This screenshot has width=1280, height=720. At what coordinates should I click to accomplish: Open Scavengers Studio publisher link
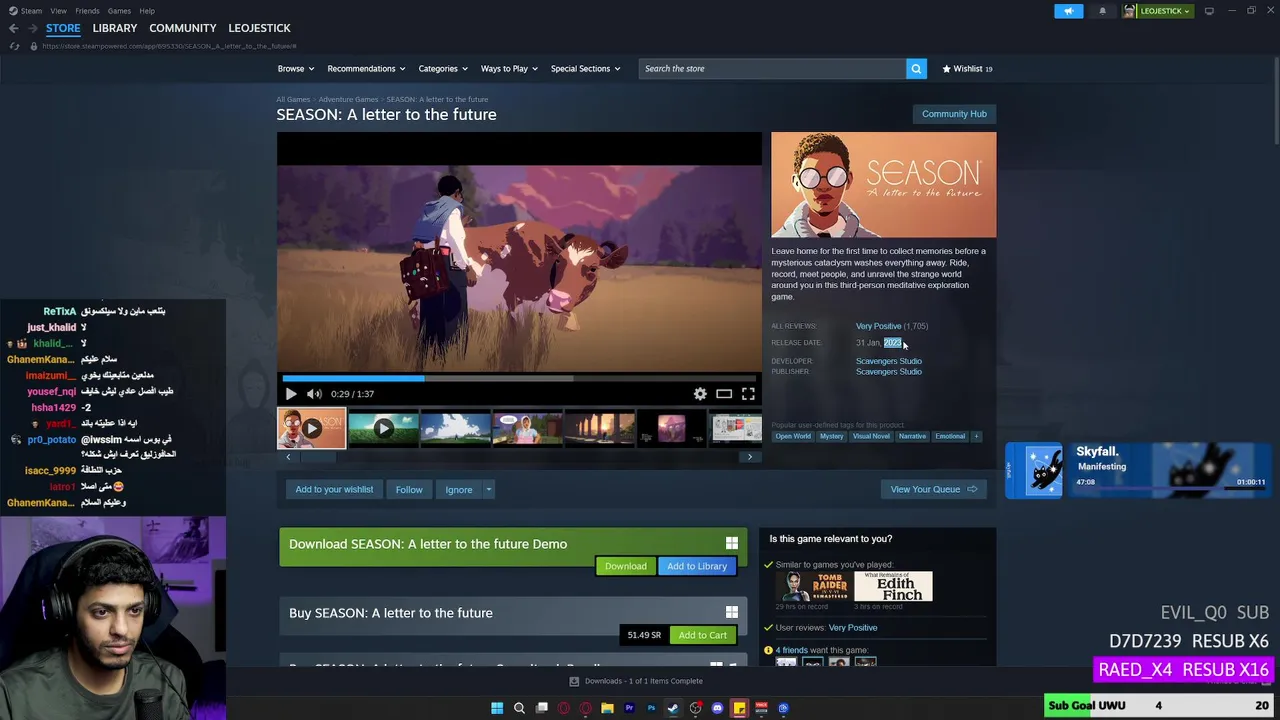click(x=889, y=372)
